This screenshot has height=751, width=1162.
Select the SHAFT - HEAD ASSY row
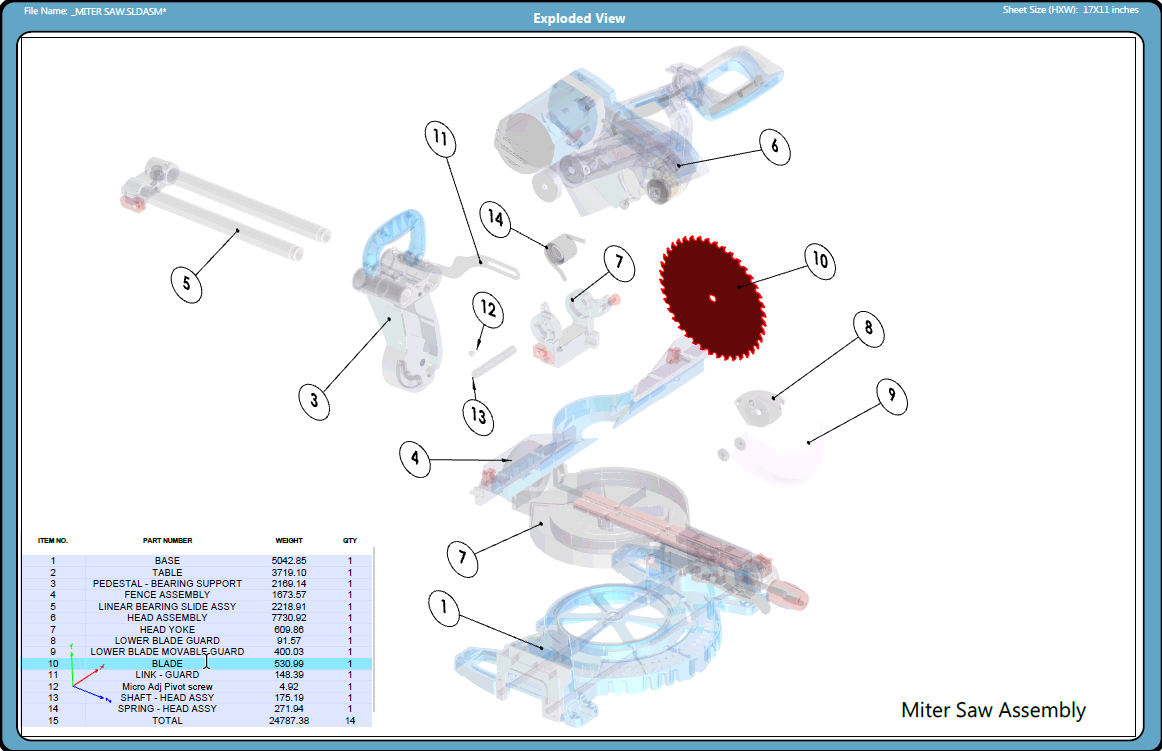[x=197, y=698]
